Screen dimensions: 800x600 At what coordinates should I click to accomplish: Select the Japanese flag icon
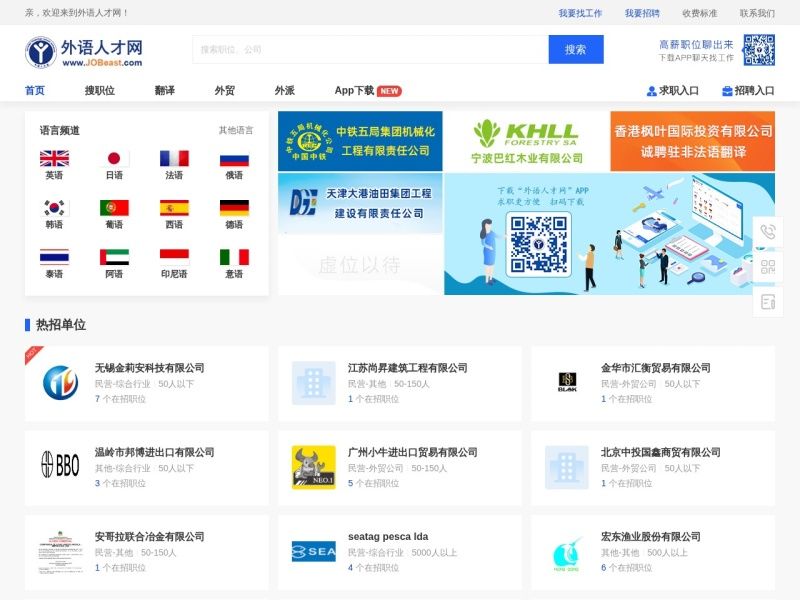click(114, 159)
